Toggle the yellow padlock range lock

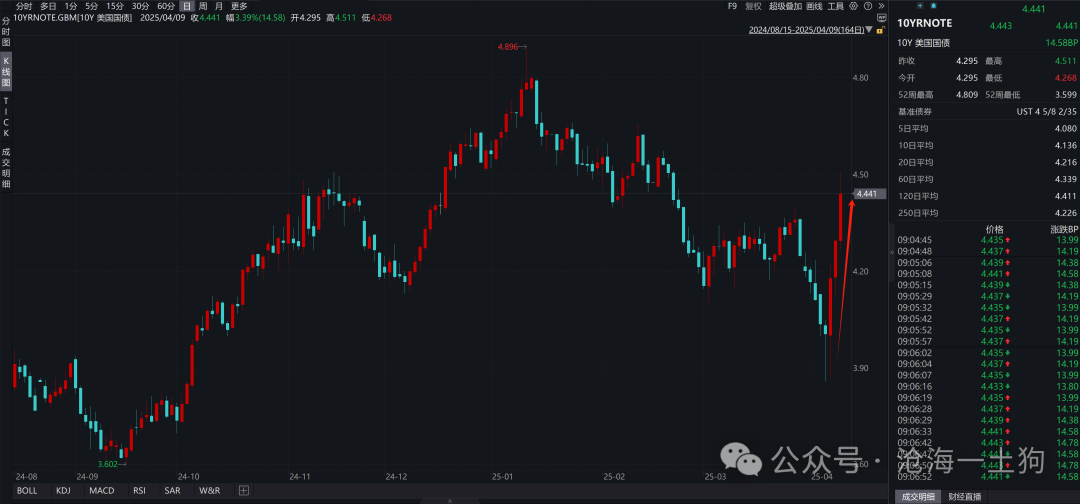[880, 30]
